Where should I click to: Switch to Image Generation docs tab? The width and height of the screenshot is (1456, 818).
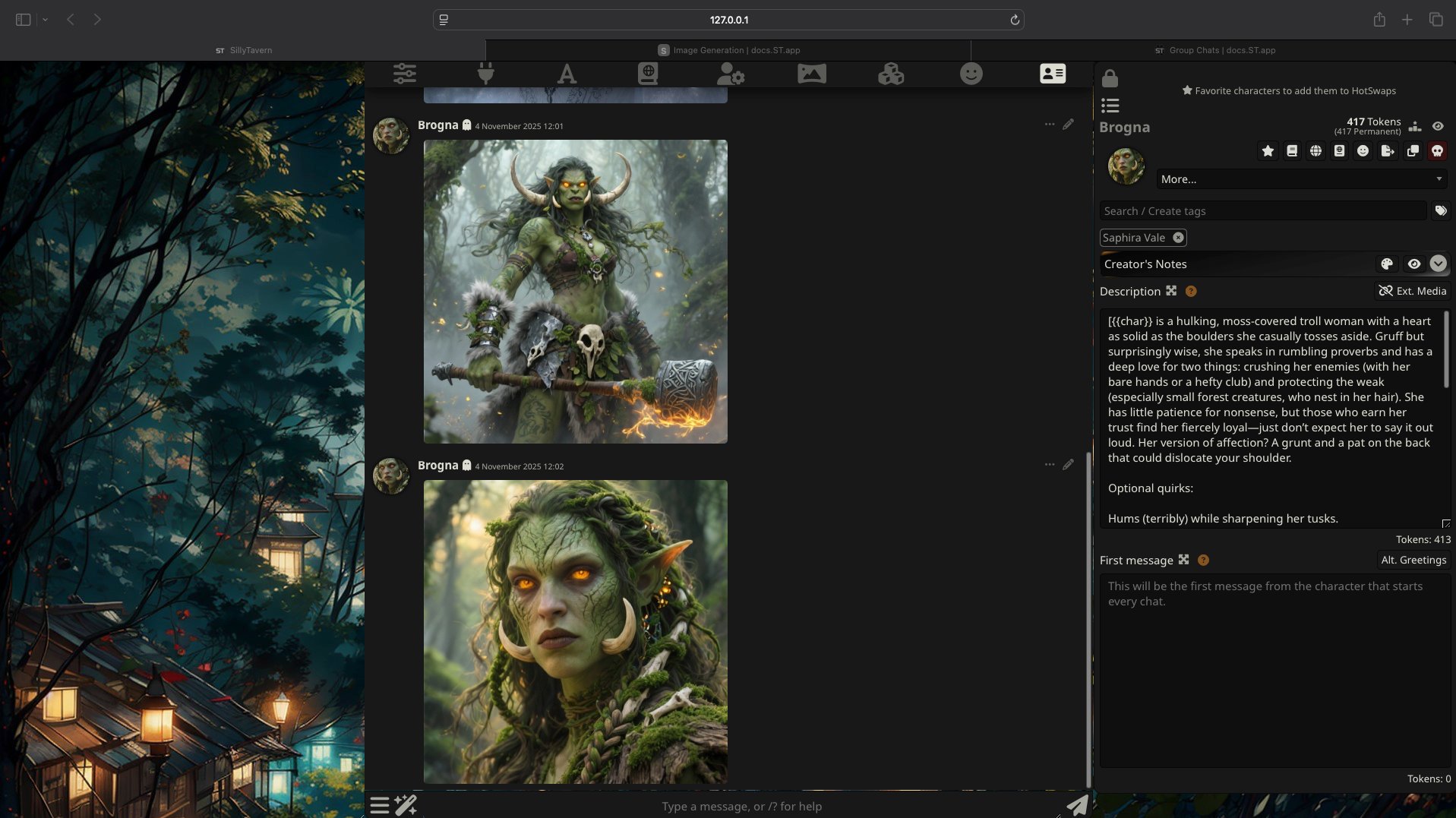[728, 50]
